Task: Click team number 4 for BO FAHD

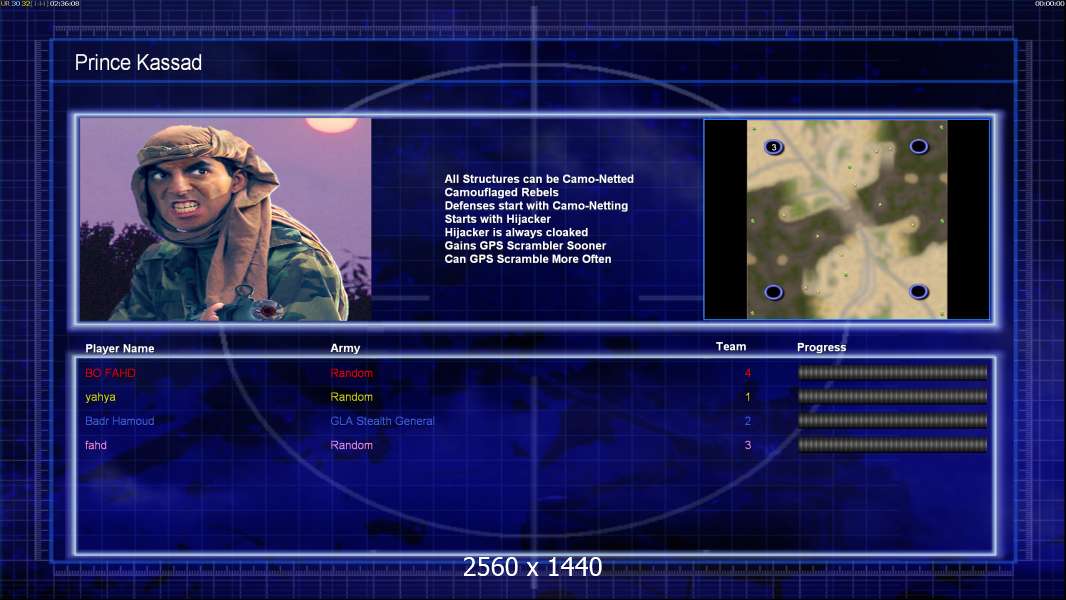Action: [x=748, y=373]
